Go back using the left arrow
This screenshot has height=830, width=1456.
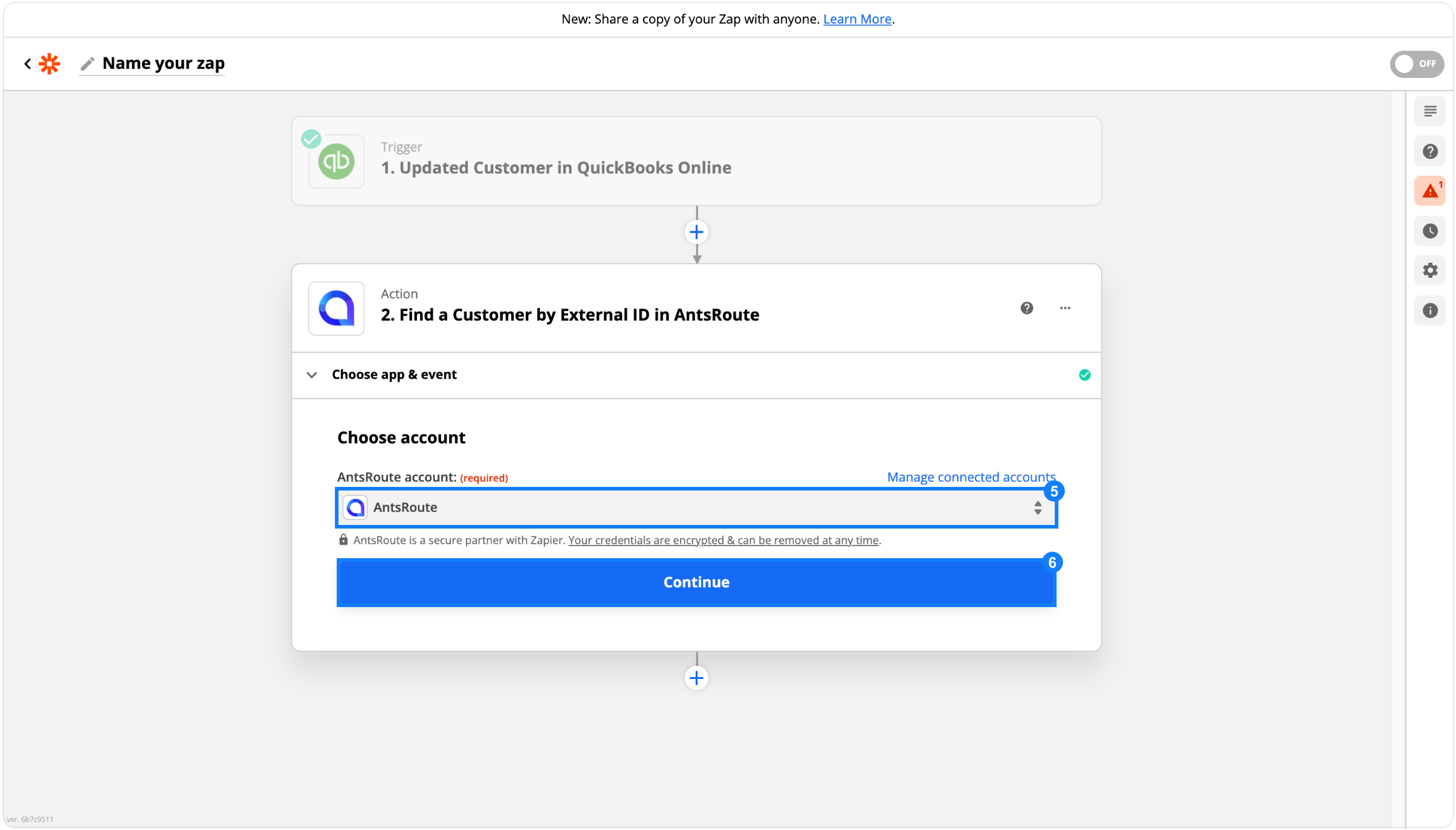(x=28, y=63)
